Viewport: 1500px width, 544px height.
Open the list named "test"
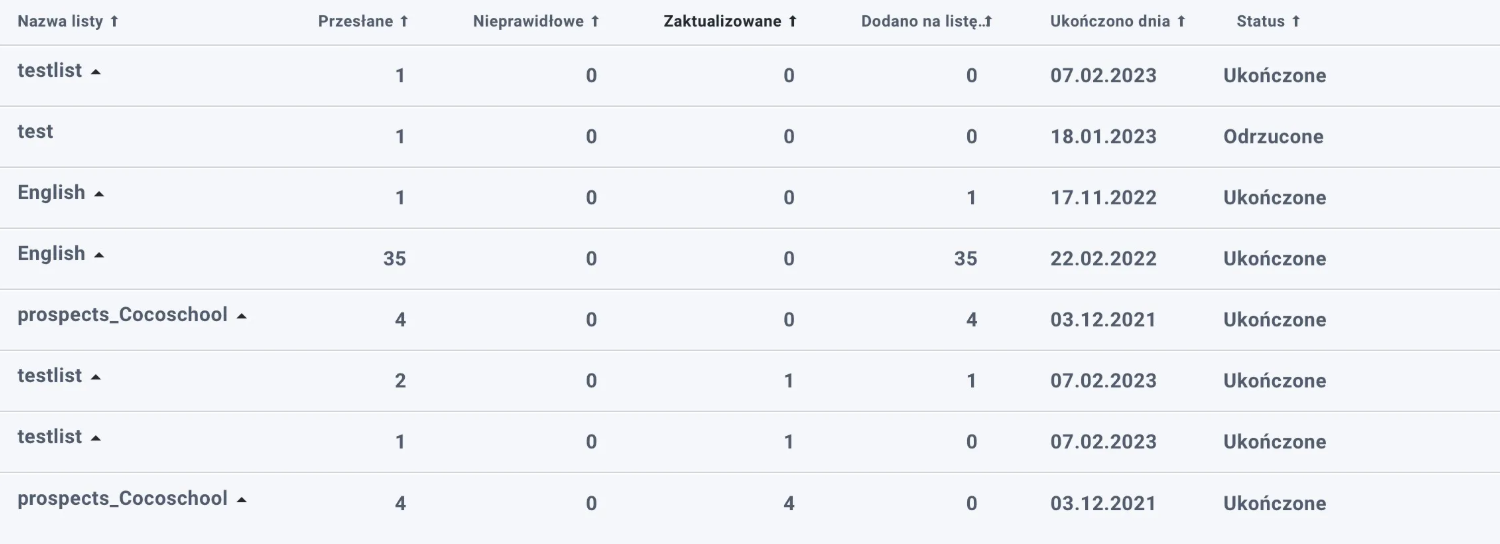pos(36,132)
